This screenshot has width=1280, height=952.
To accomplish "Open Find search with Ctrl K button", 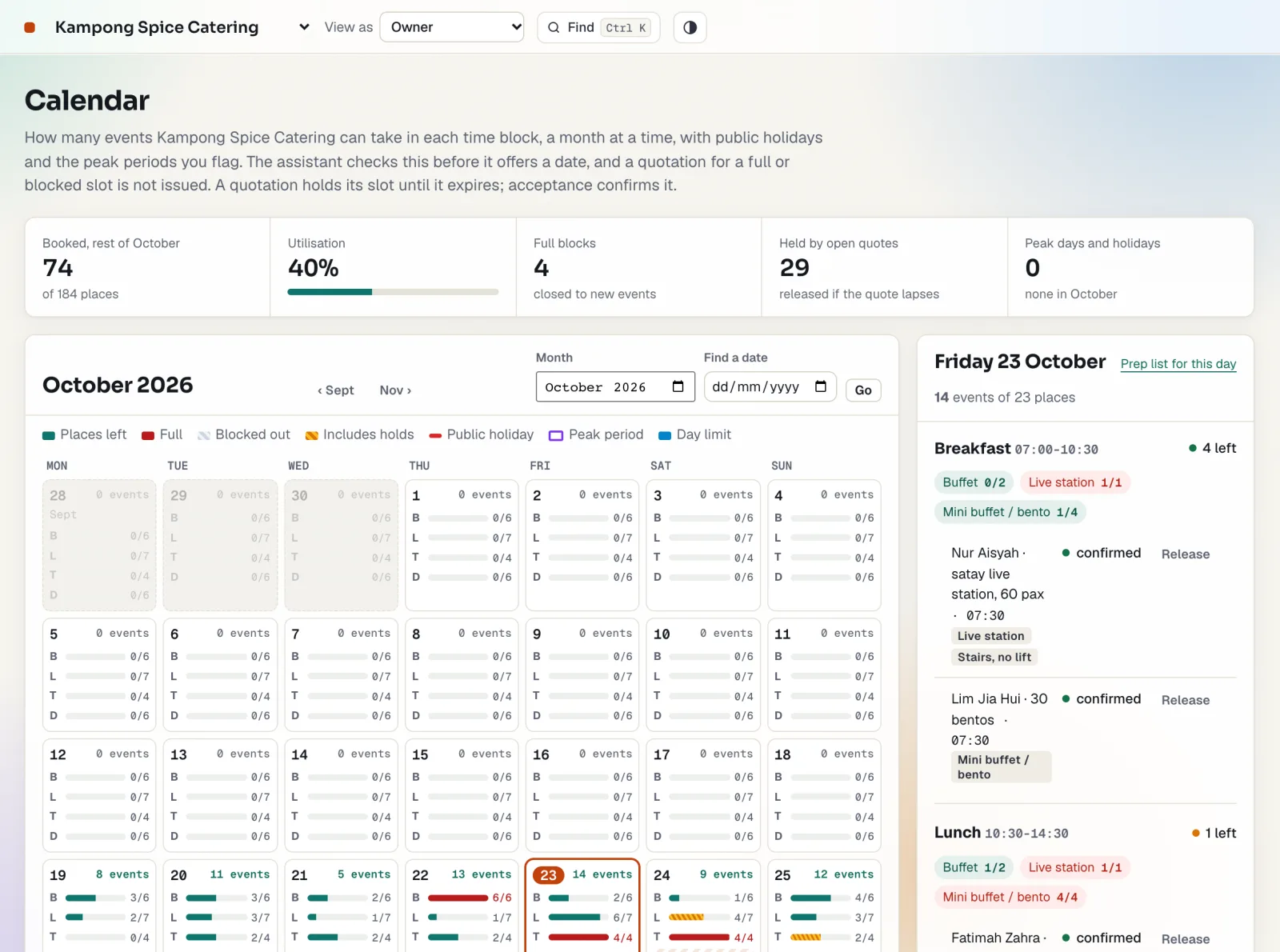I will coord(598,27).
